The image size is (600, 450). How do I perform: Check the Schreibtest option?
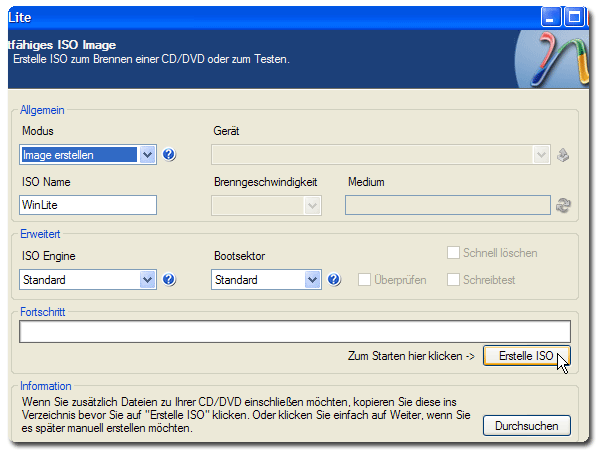point(454,280)
